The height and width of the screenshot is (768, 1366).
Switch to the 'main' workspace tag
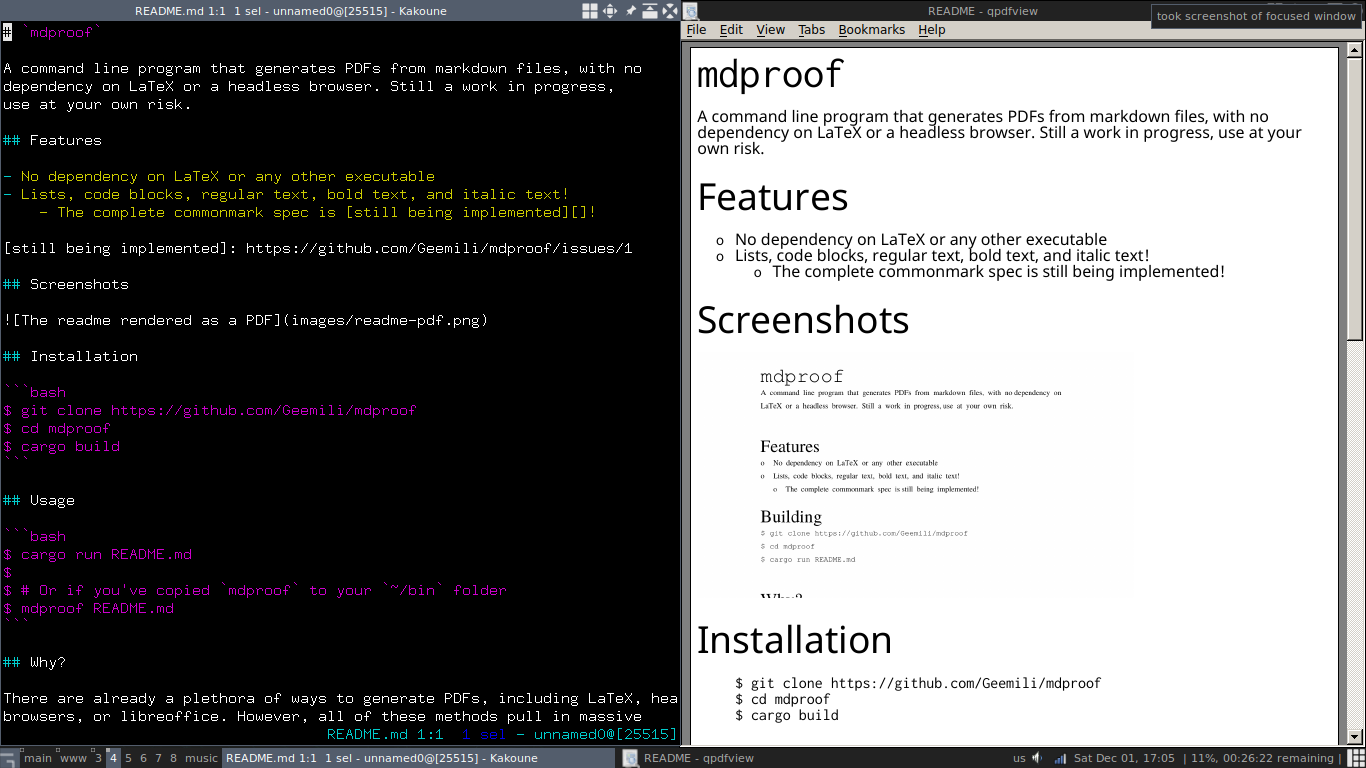(x=38, y=758)
